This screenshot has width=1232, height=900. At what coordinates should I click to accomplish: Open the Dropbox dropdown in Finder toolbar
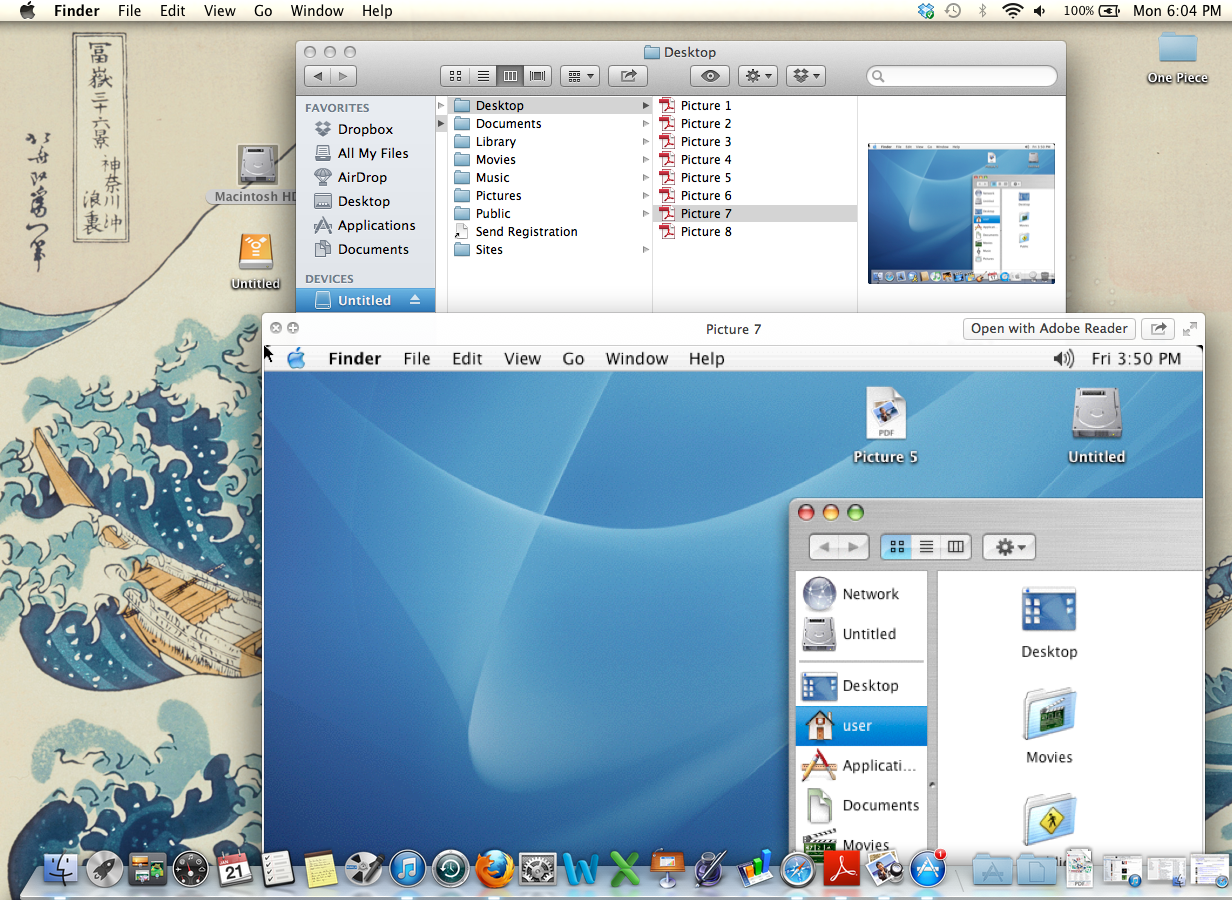tap(805, 76)
